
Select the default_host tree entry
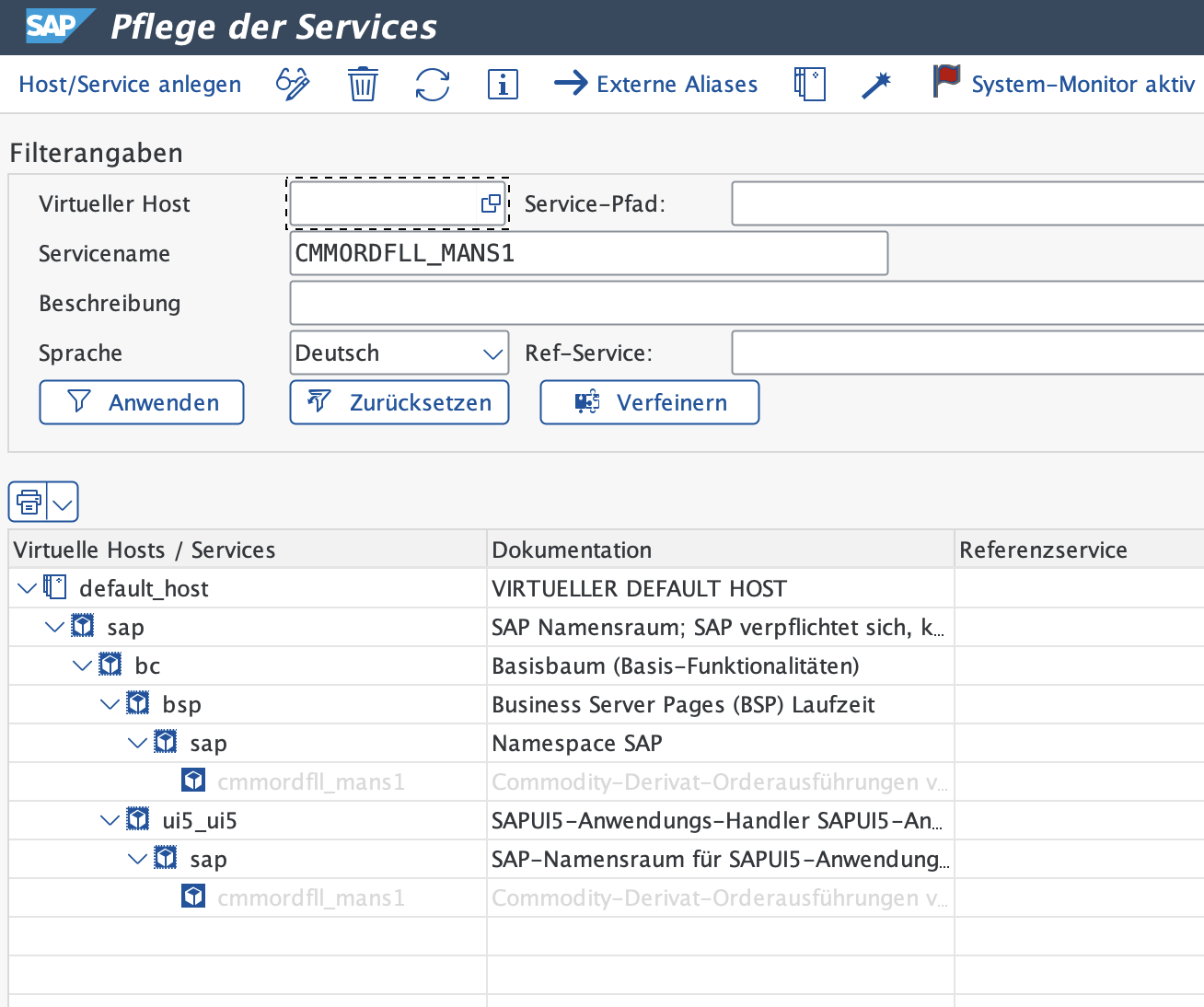coord(144,588)
